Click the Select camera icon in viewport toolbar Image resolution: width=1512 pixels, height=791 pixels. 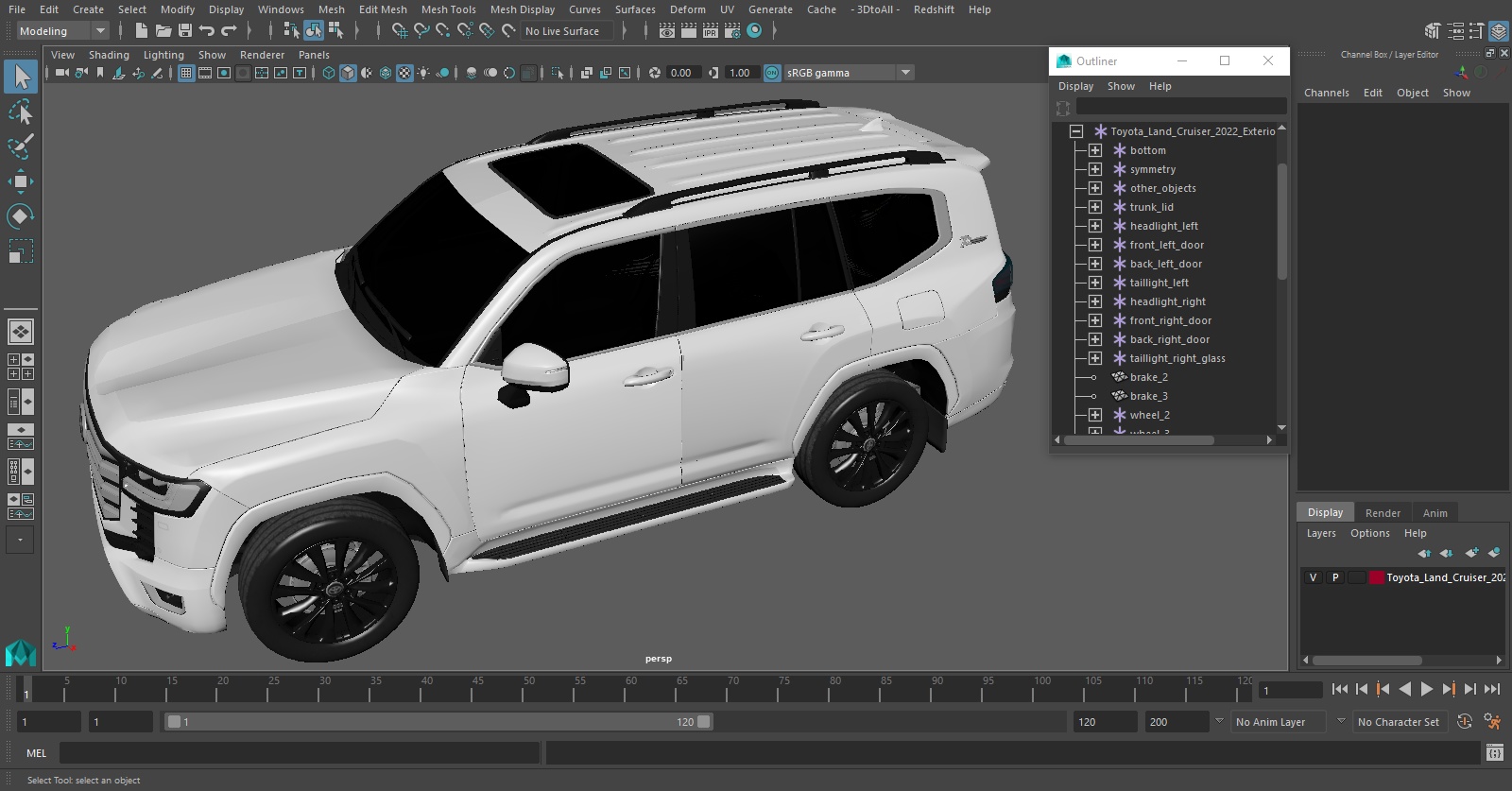[x=62, y=73]
